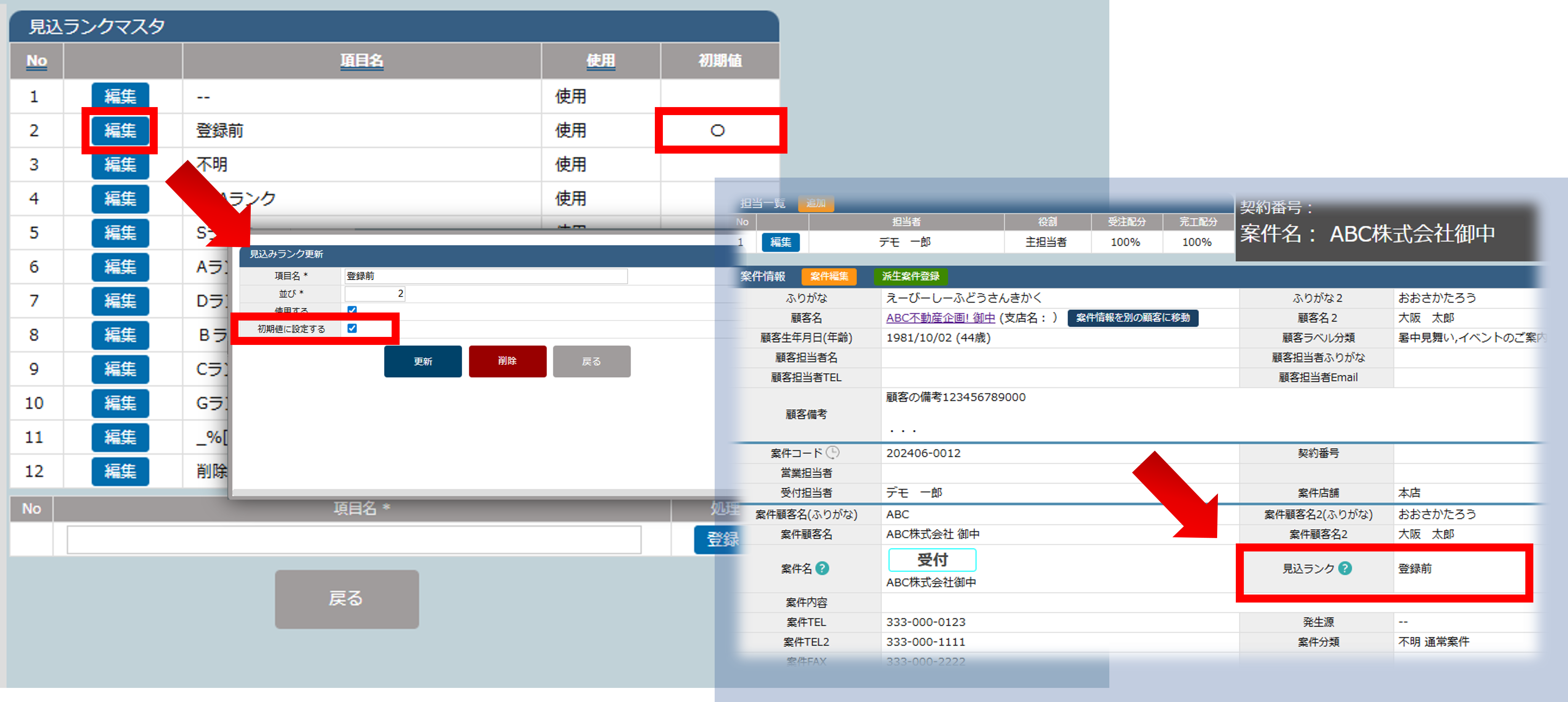Viewport: 1568px width, 702px height.
Task: Click the orange 案件編集 tab button
Action: tap(829, 276)
